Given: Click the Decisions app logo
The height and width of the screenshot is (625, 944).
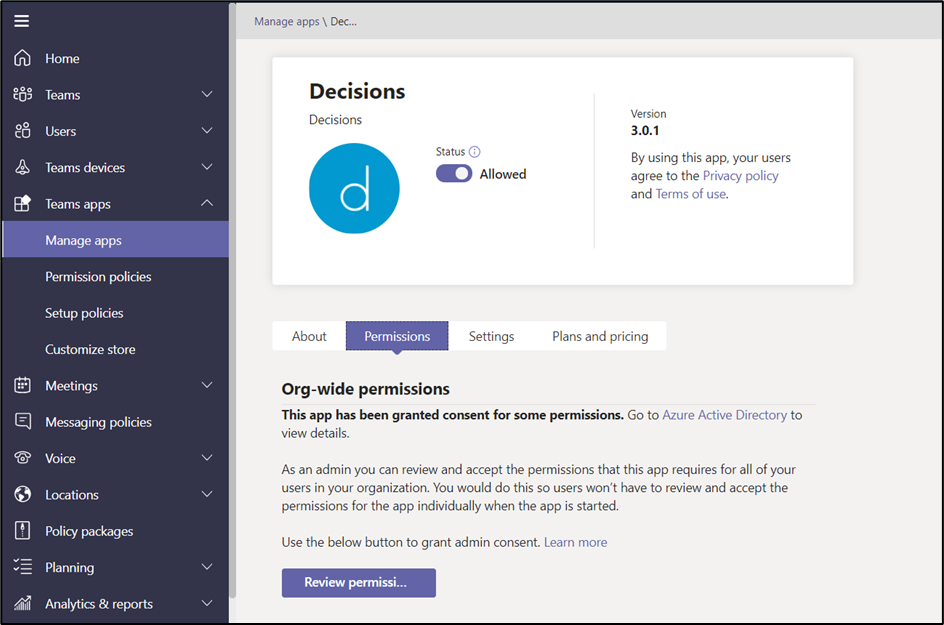Looking at the screenshot, I should pyautogui.click(x=354, y=188).
